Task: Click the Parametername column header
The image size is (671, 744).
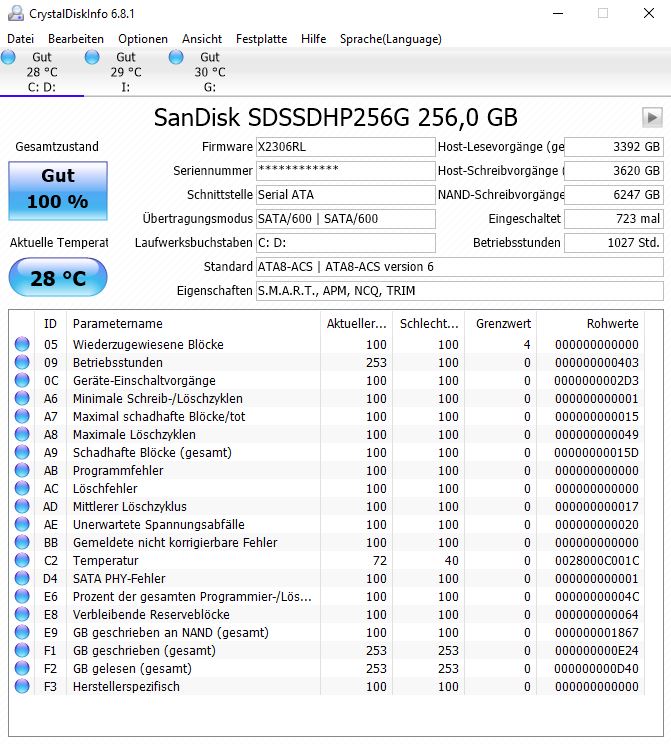Action: click(x=193, y=324)
